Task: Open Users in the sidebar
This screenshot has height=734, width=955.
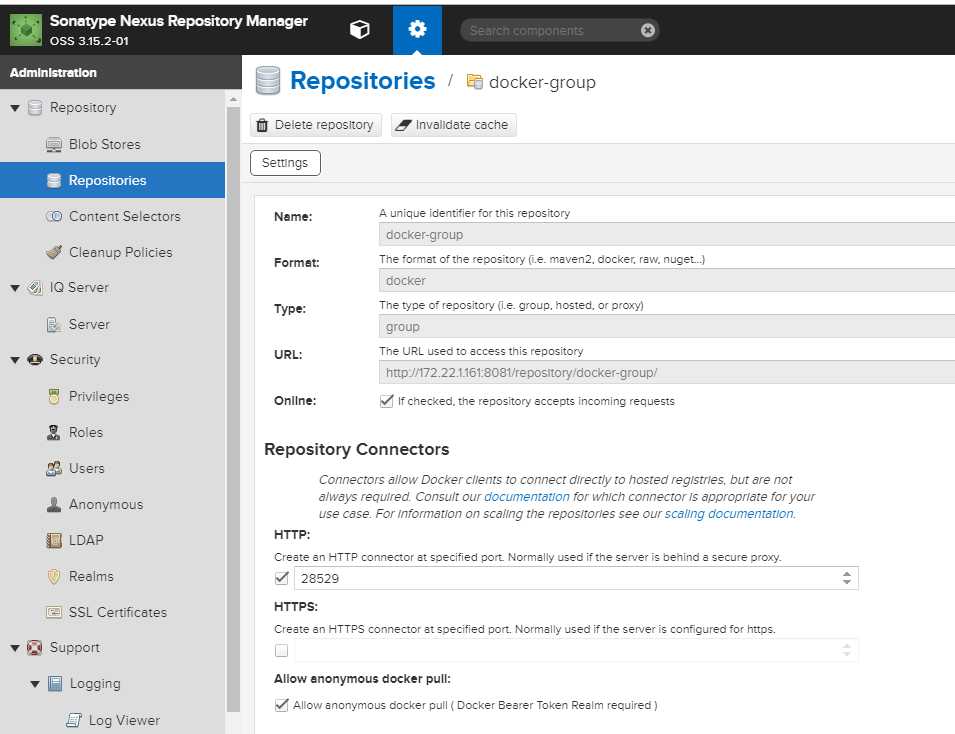Action: pos(86,468)
